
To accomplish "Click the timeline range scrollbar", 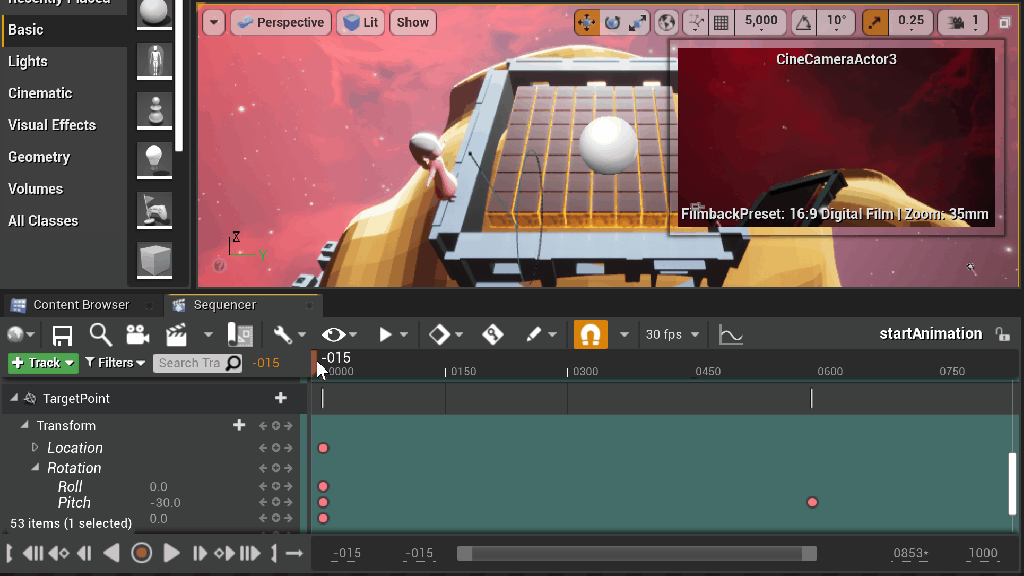I will pos(636,554).
